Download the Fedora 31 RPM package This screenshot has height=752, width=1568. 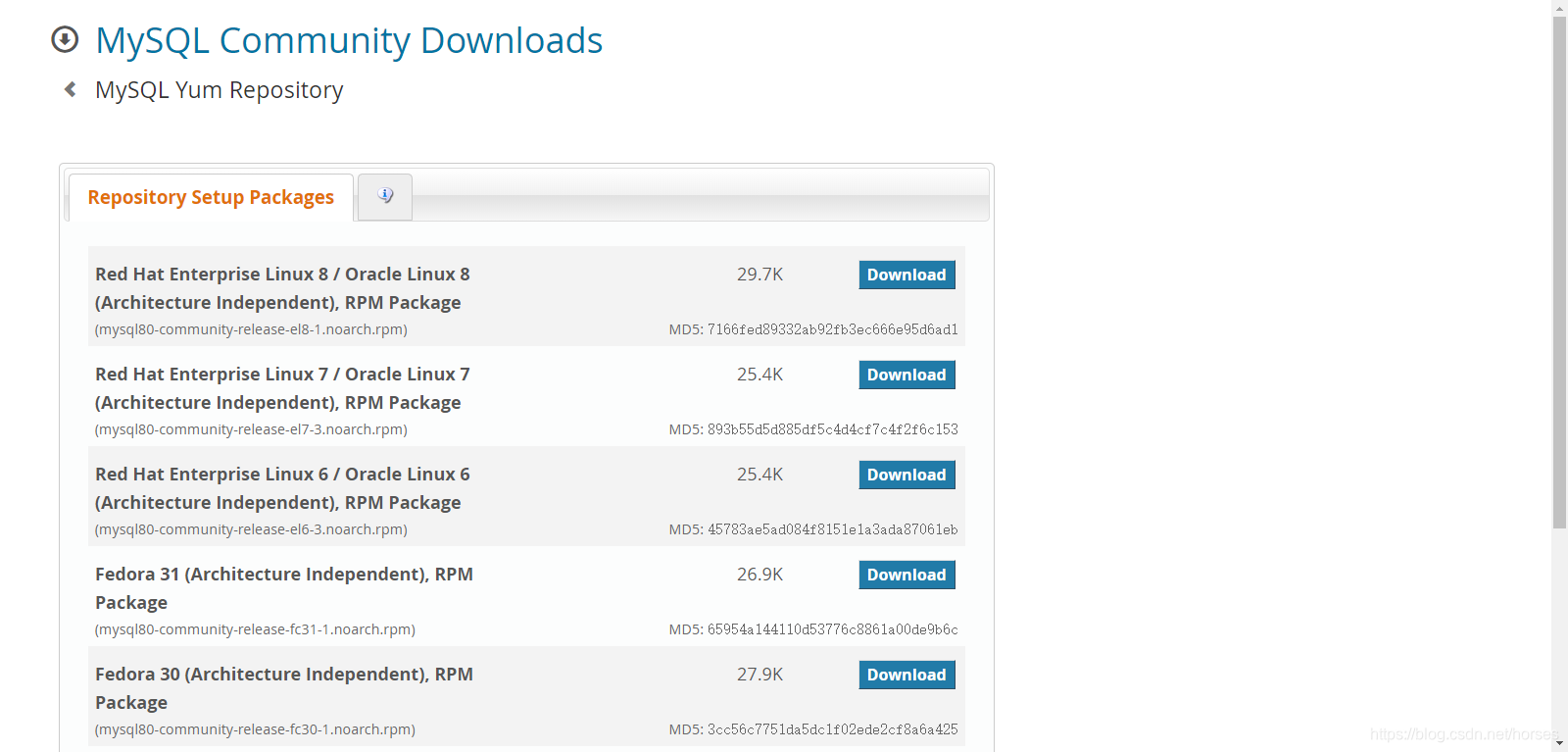(x=906, y=575)
